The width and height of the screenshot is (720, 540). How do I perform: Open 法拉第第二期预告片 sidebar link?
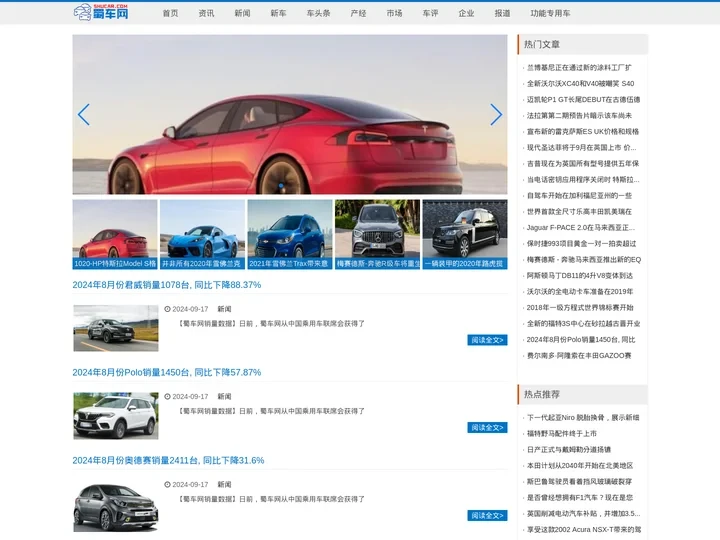click(x=579, y=116)
